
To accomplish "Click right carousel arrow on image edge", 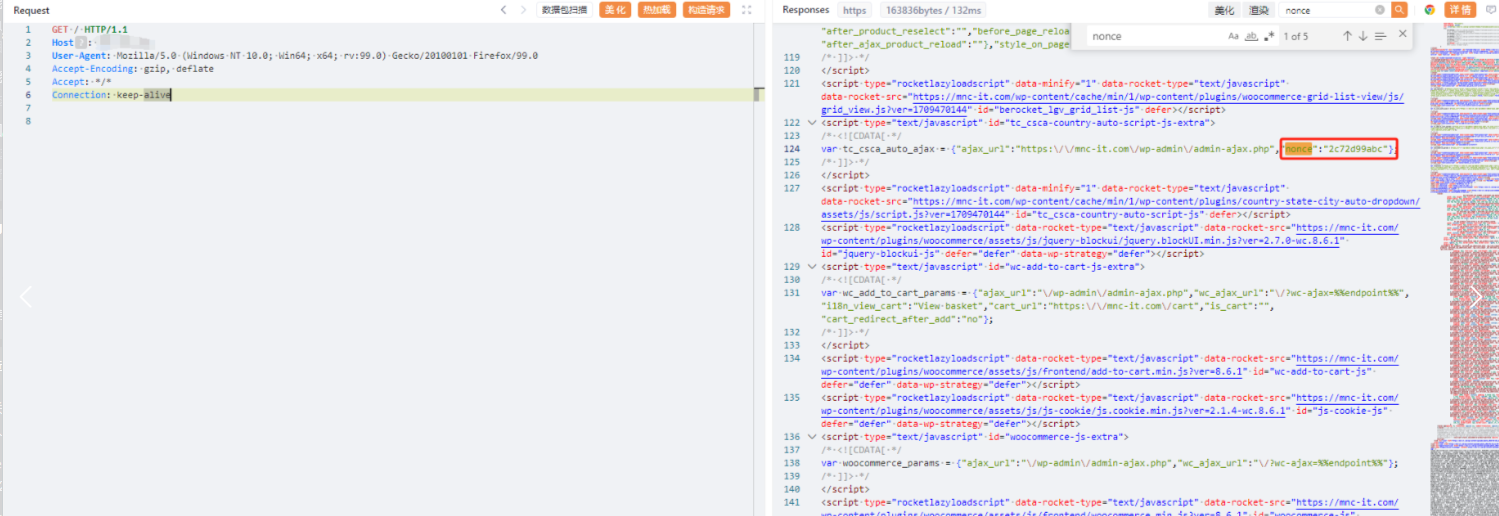I will (1476, 296).
